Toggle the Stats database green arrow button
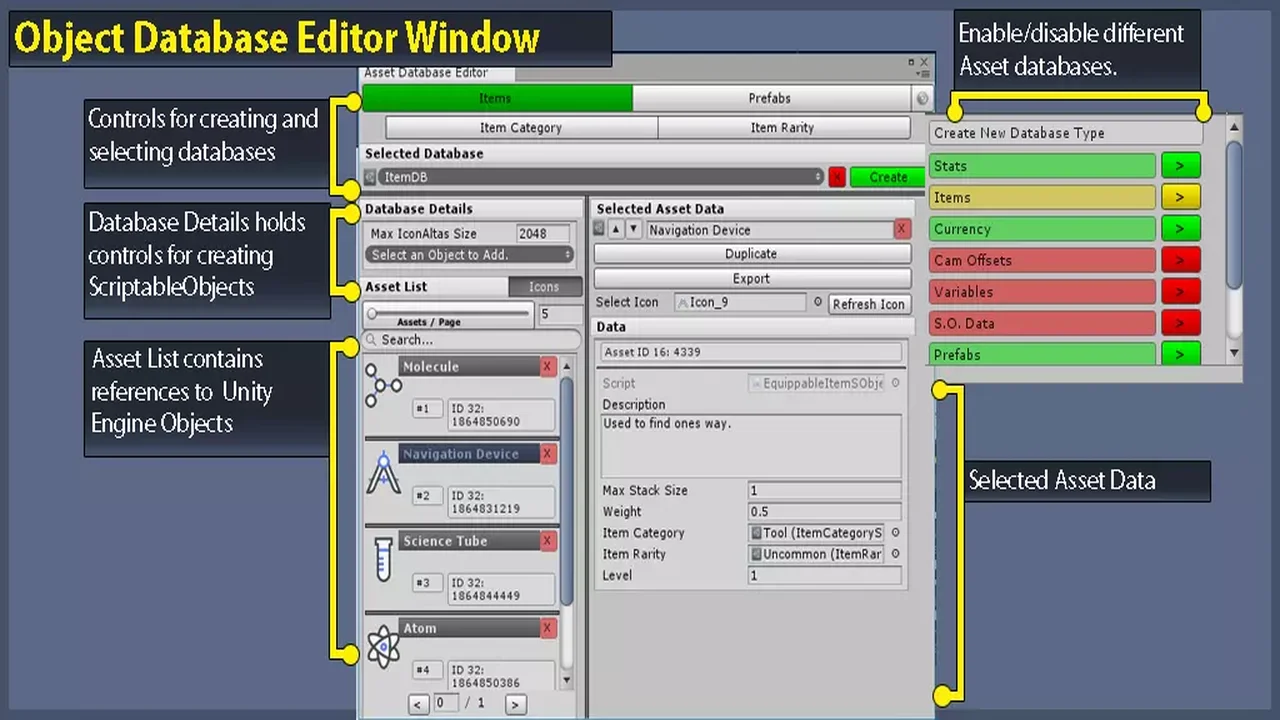1280x720 pixels. point(1180,166)
